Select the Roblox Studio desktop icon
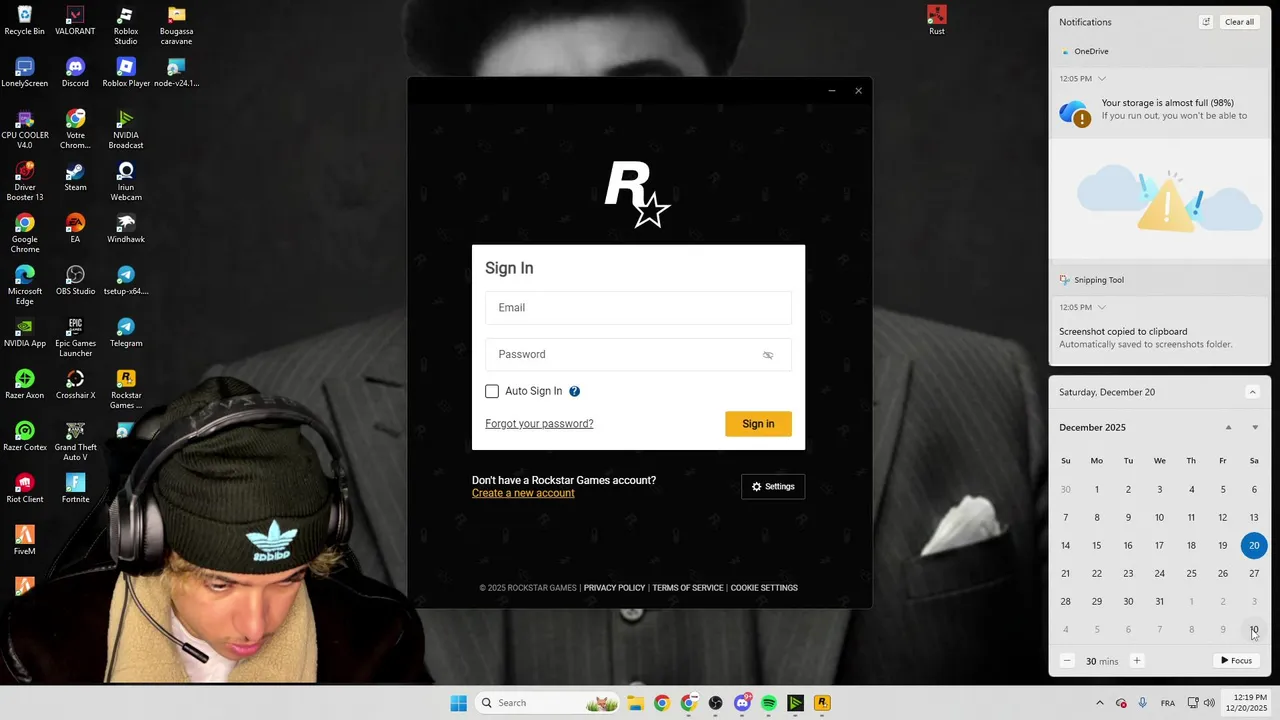 click(x=126, y=25)
